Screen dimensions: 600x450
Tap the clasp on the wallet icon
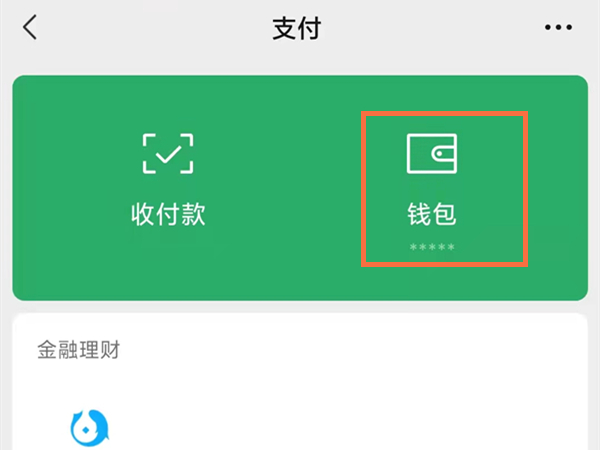click(x=443, y=154)
